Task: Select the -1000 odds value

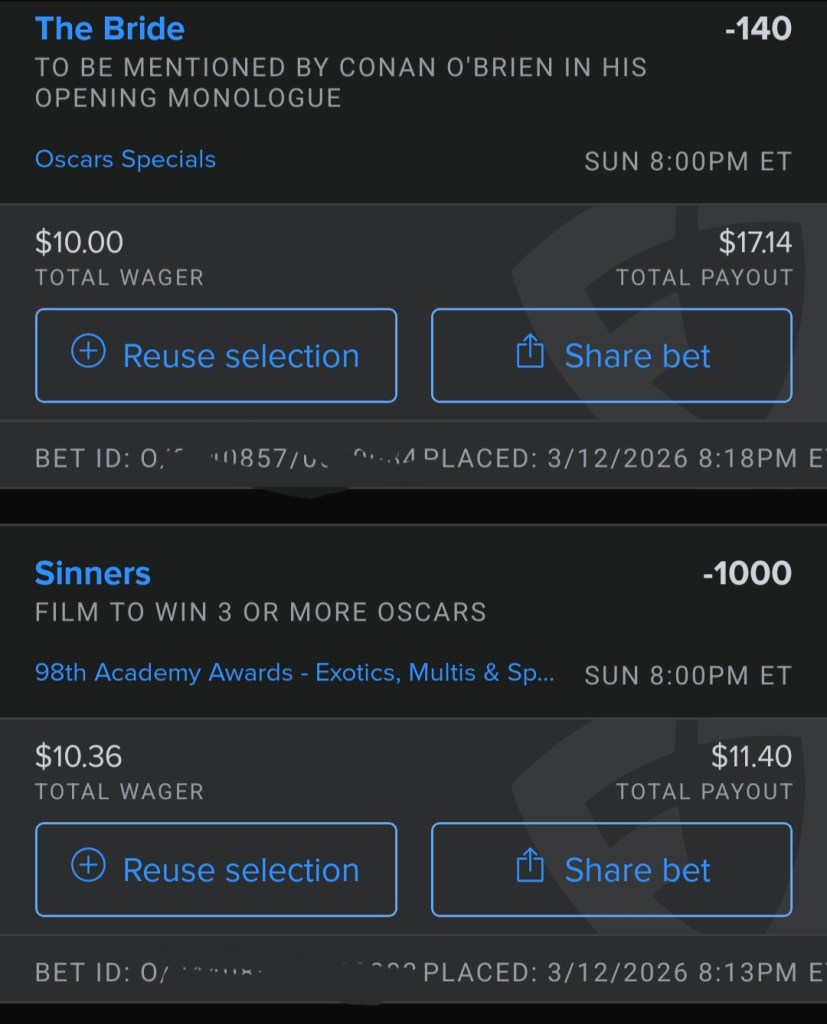Action: 746,573
